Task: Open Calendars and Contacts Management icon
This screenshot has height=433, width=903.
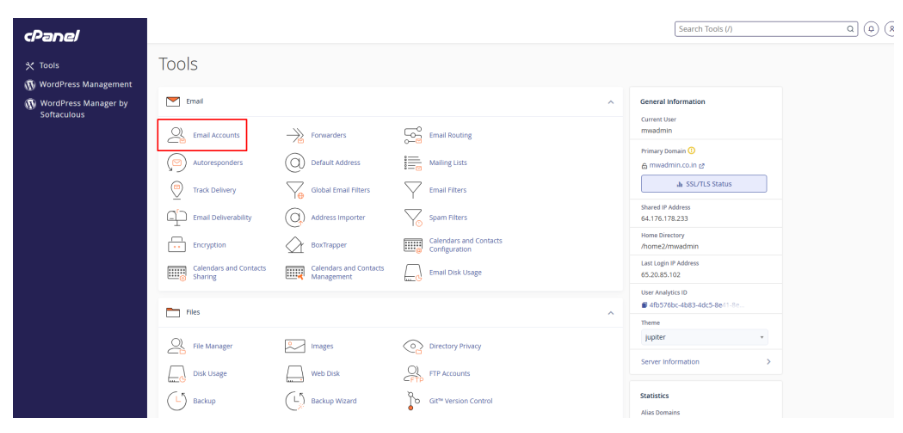Action: 295,272
